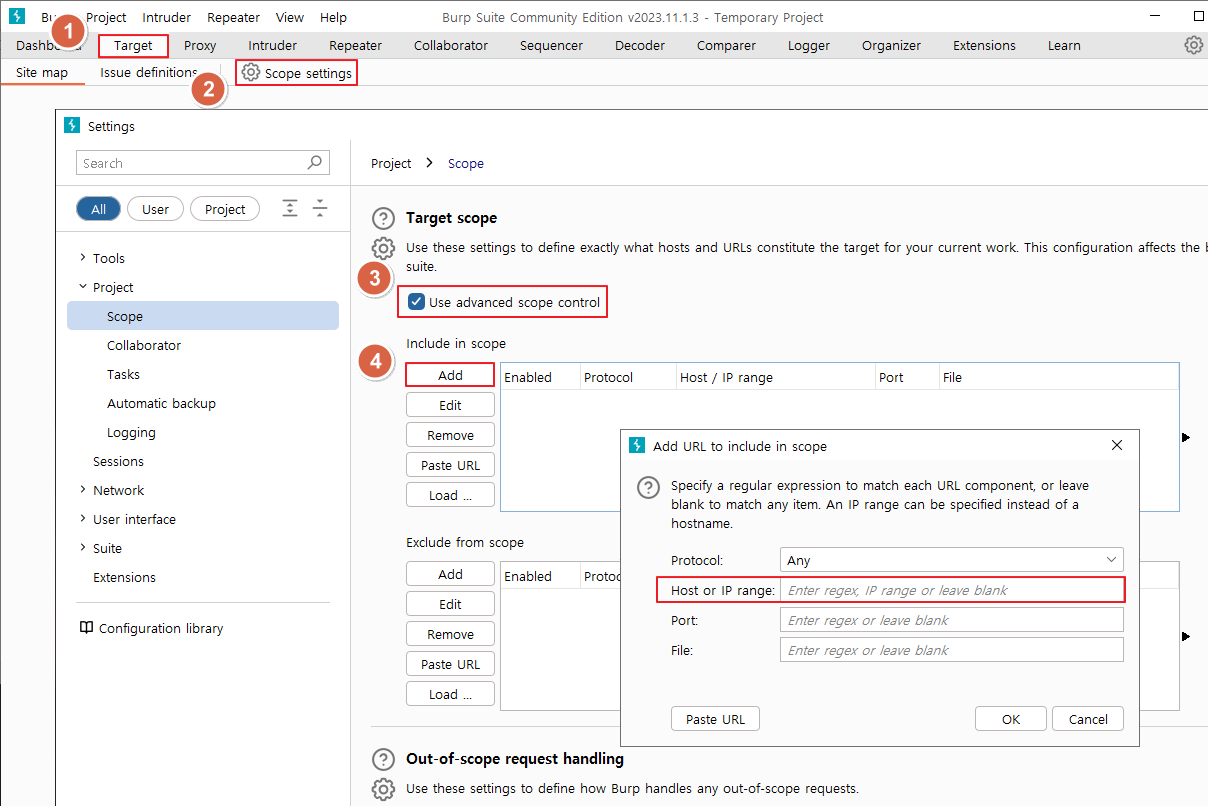The height and width of the screenshot is (806, 1208).
Task: Expand the User interface settings node
Action: (82, 519)
